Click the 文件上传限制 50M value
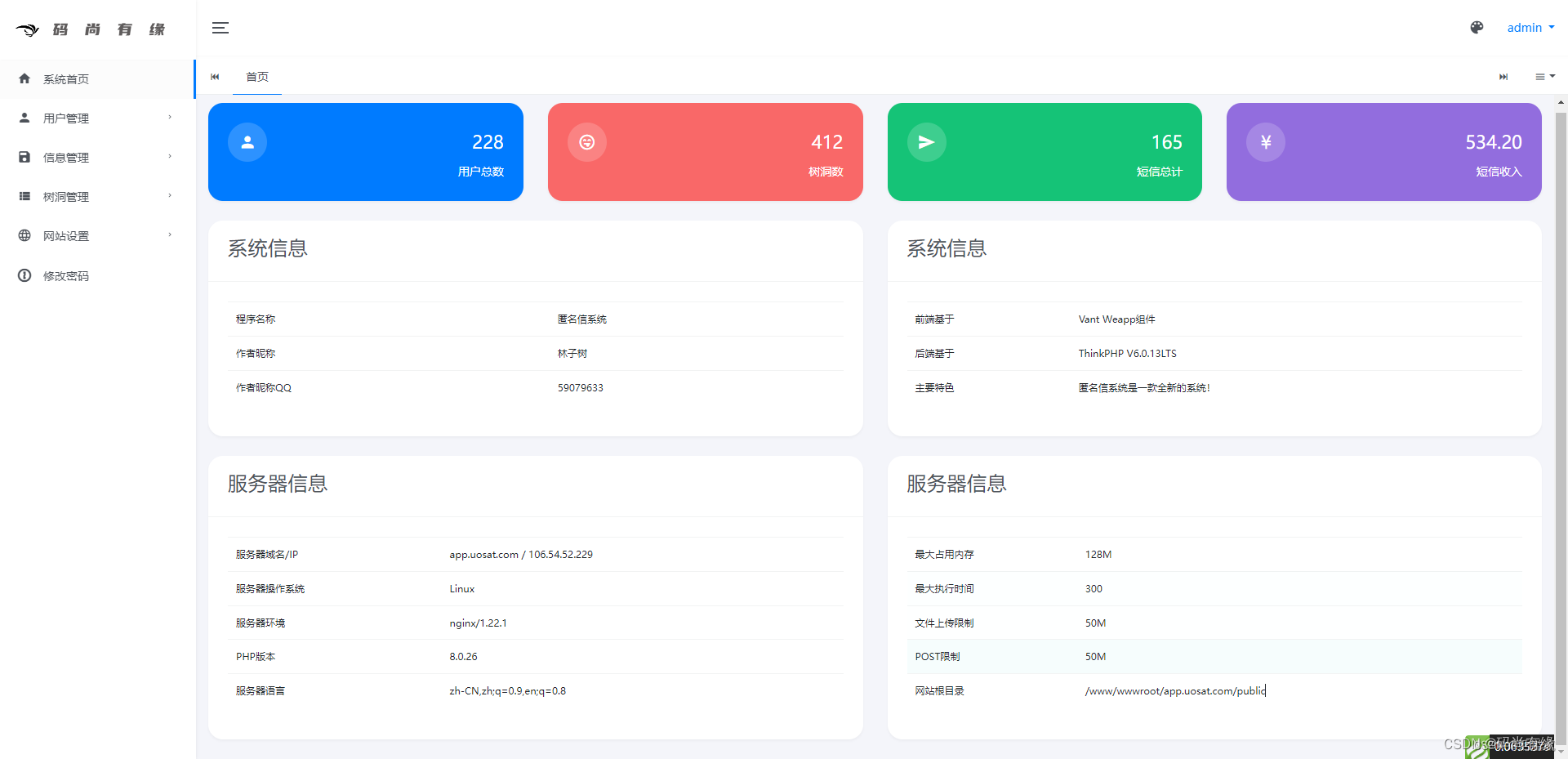This screenshot has height=759, width=1568. coord(1095,623)
